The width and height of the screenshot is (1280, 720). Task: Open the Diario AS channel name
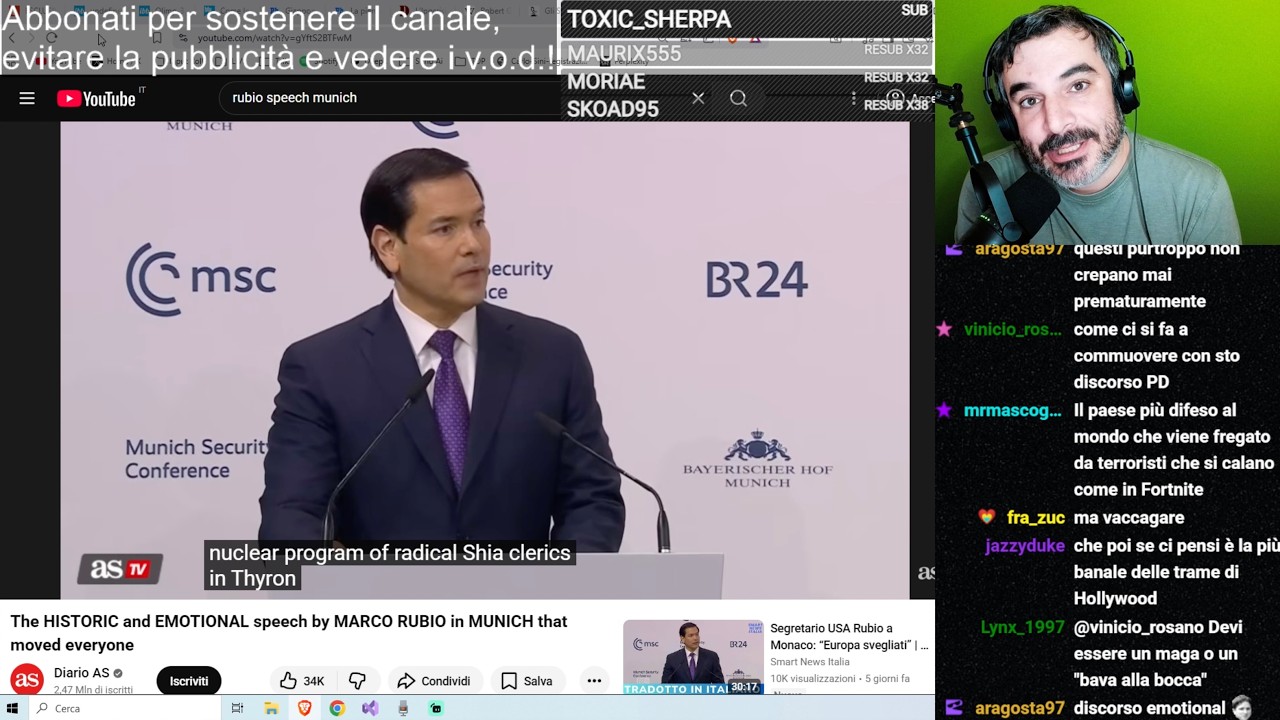81,673
